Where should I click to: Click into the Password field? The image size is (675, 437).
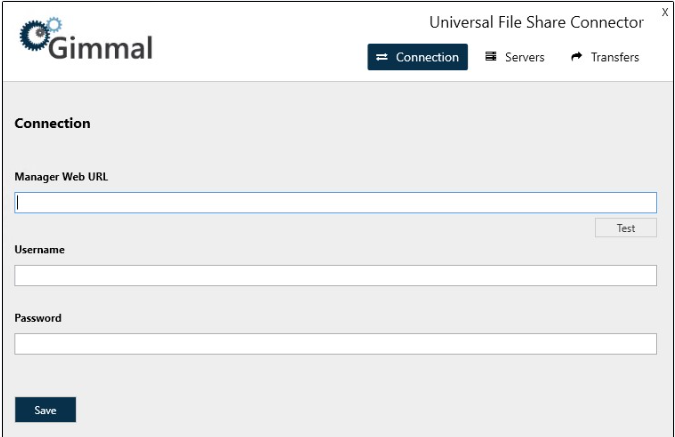coord(335,344)
